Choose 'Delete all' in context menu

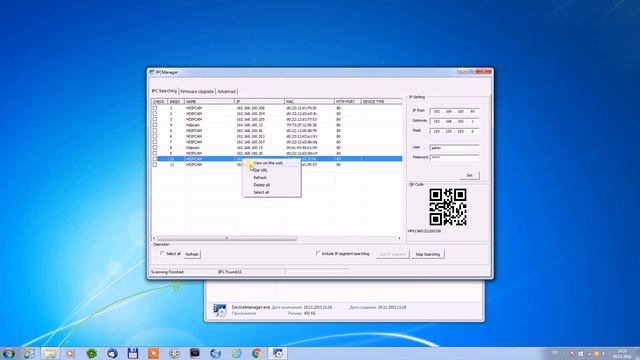272,185
